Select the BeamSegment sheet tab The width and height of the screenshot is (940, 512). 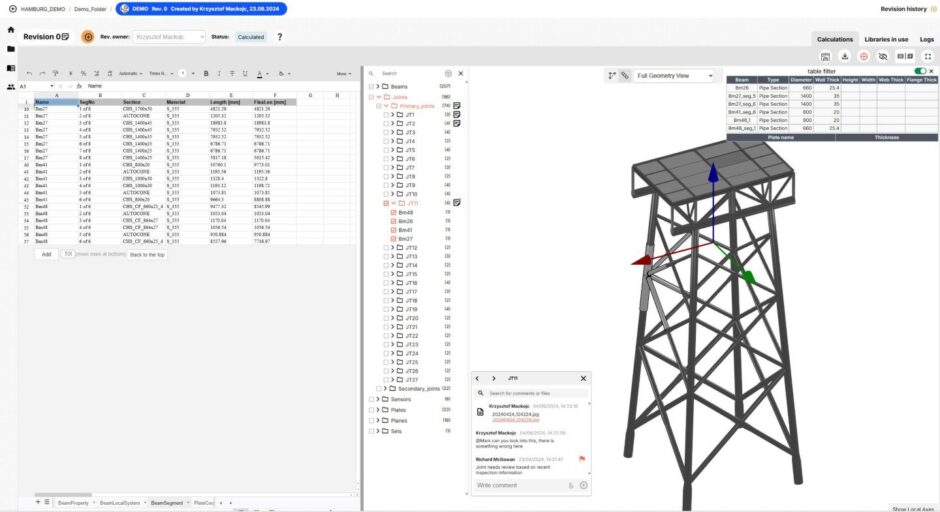tap(167, 502)
